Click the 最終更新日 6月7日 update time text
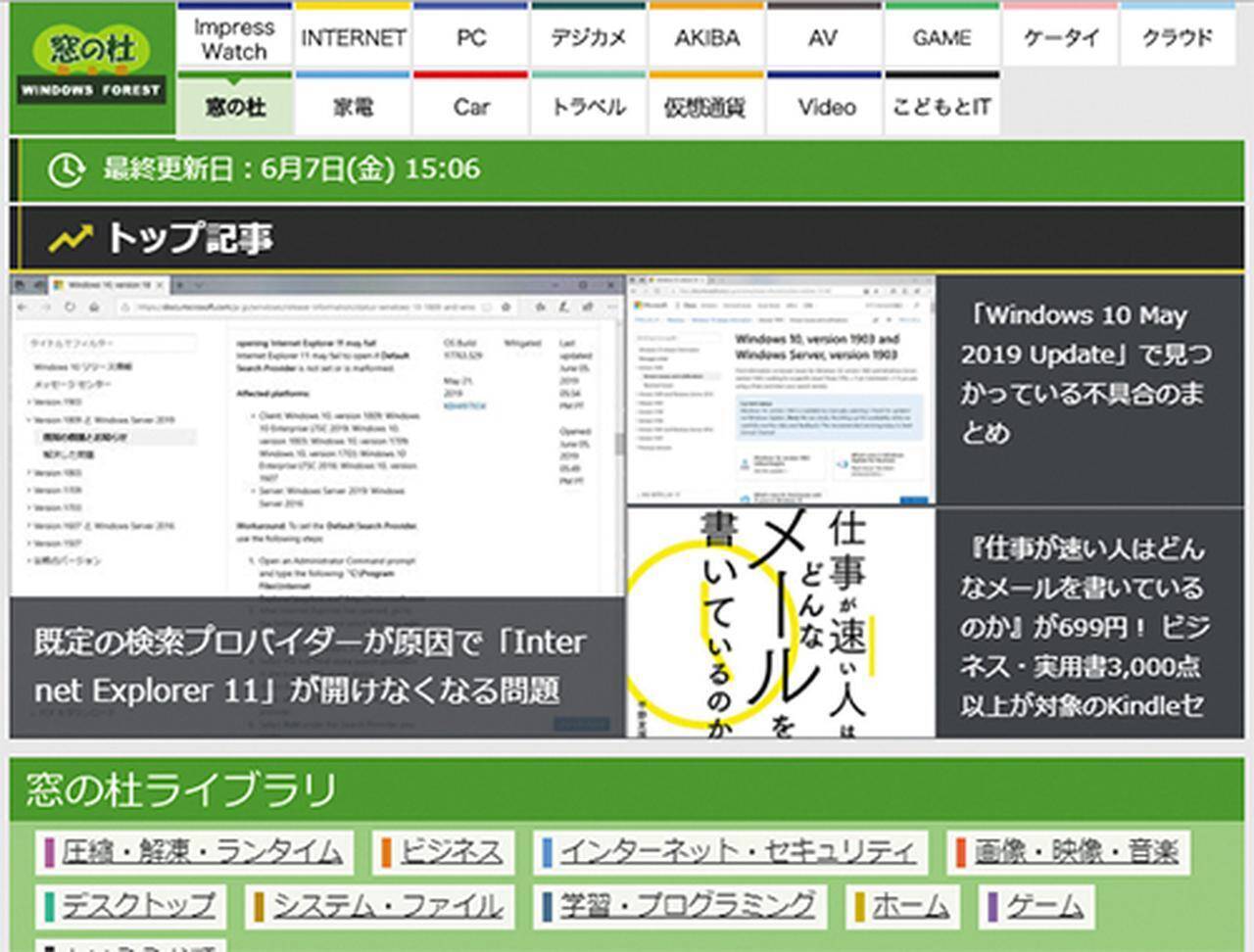 coord(292,168)
